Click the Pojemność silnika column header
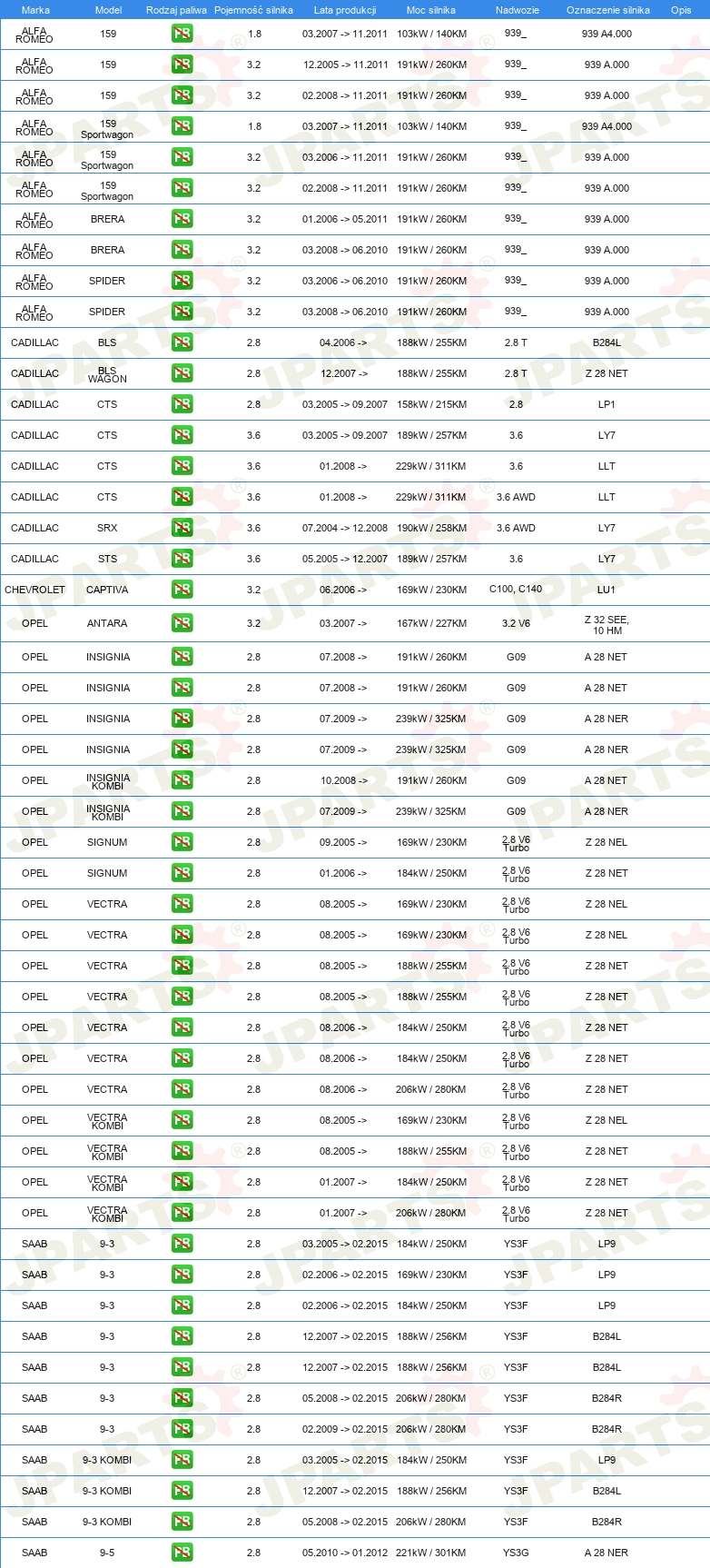710x1568 pixels. coord(254,10)
